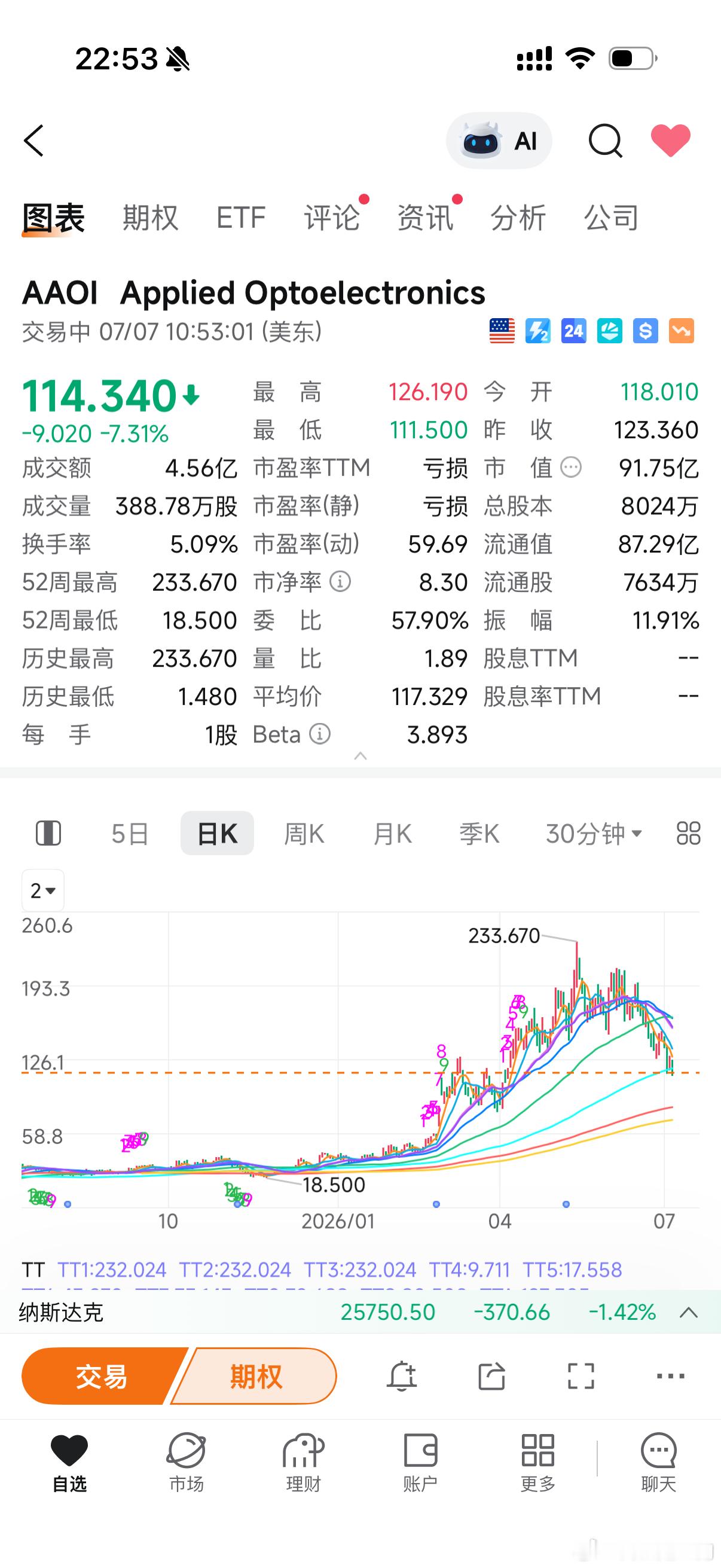
Task: Go to 账户 account nav
Action: [x=420, y=1463]
